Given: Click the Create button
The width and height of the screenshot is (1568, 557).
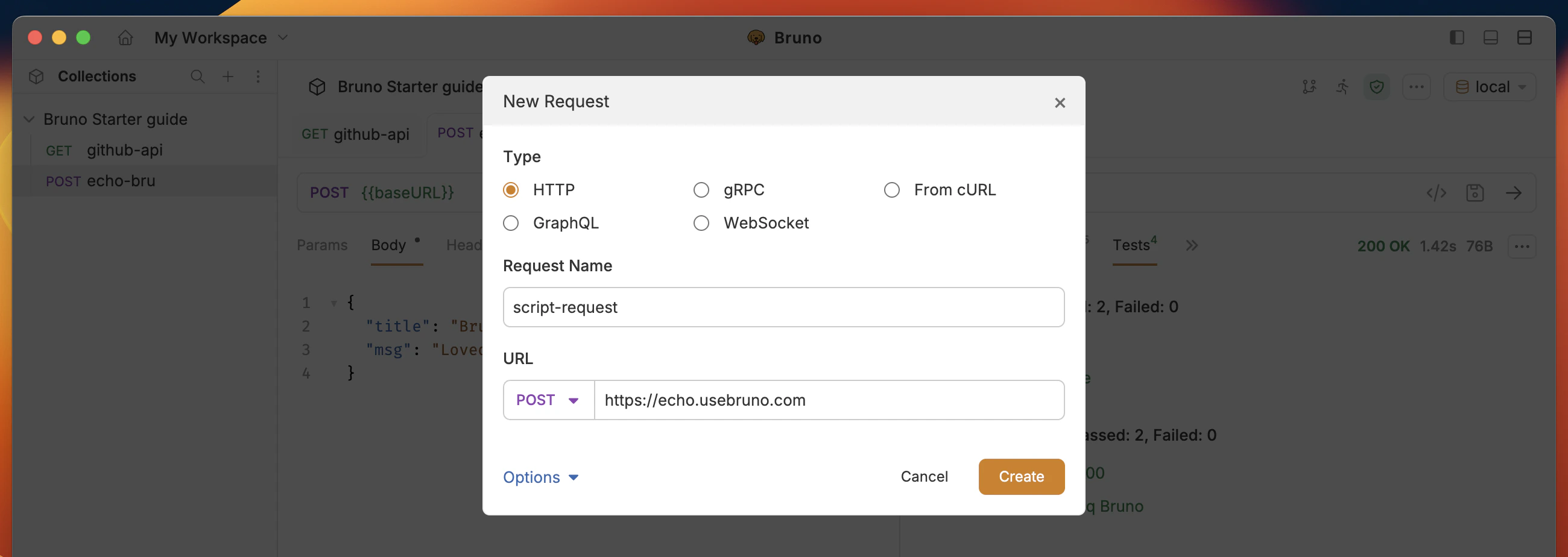Looking at the screenshot, I should (1021, 477).
